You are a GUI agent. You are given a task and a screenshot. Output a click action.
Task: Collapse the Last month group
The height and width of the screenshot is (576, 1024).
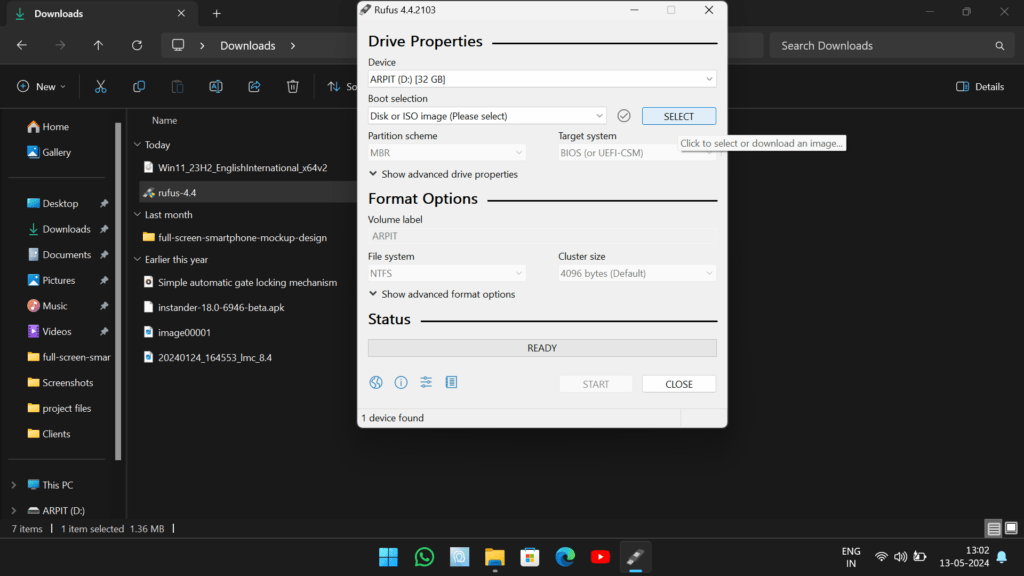coord(137,214)
